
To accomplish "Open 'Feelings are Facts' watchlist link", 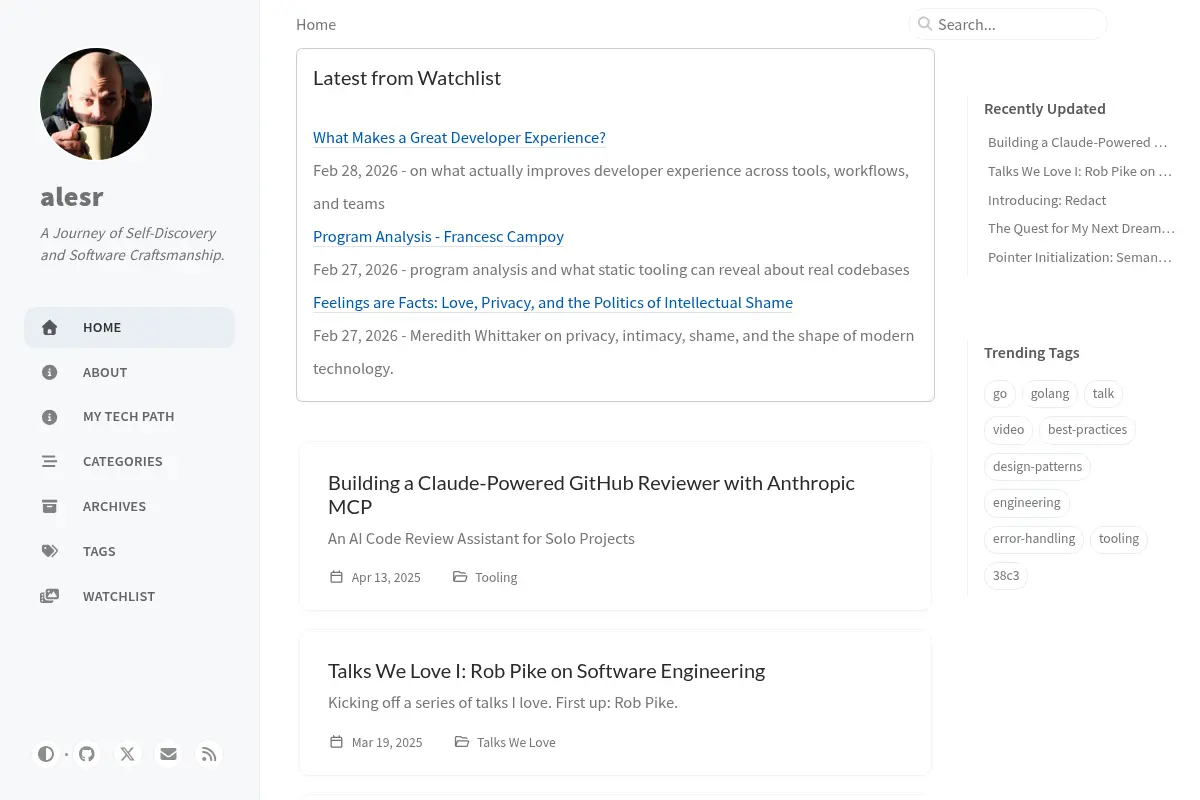I will 553,303.
